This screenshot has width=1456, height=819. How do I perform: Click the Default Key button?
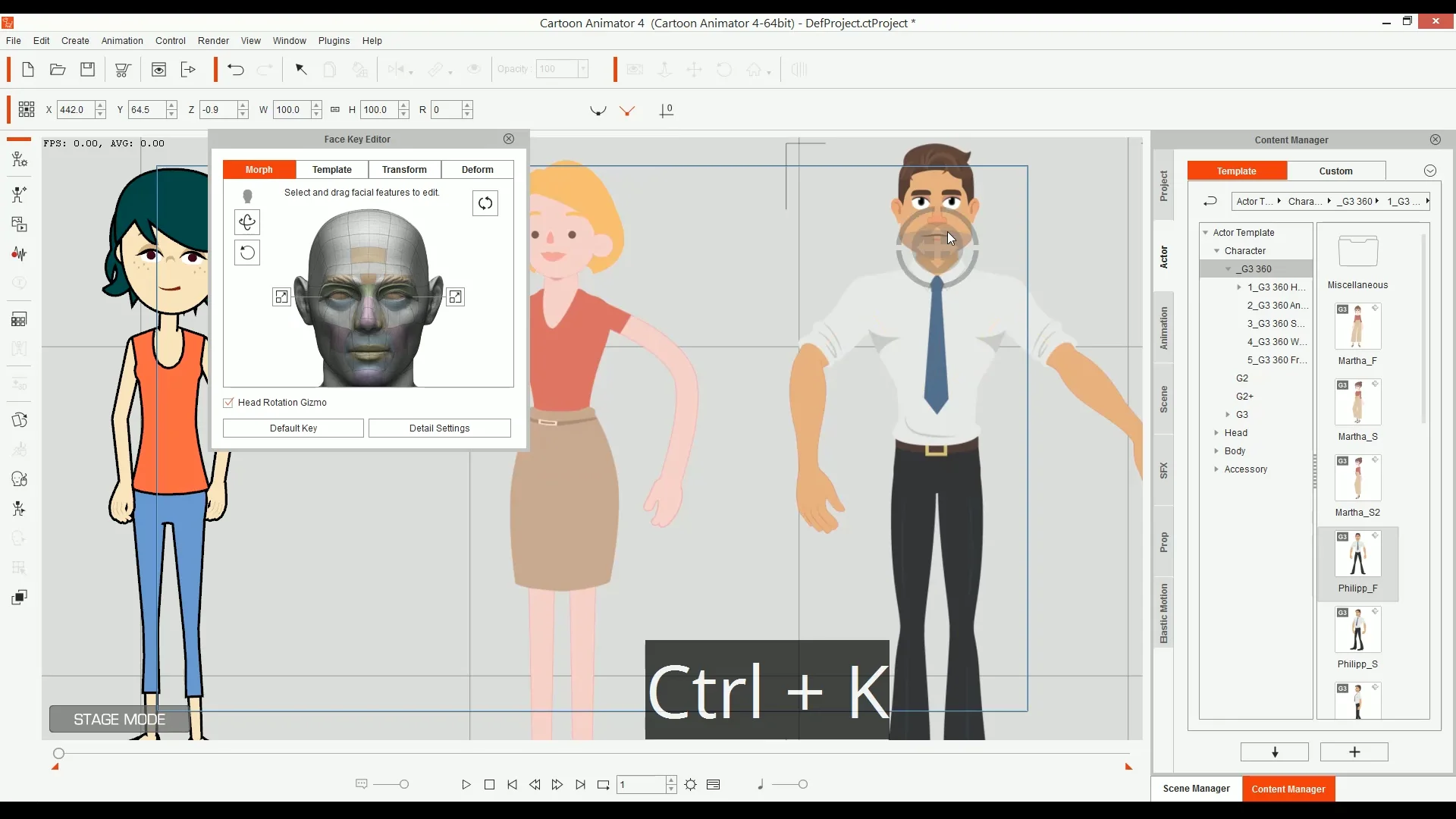(293, 428)
